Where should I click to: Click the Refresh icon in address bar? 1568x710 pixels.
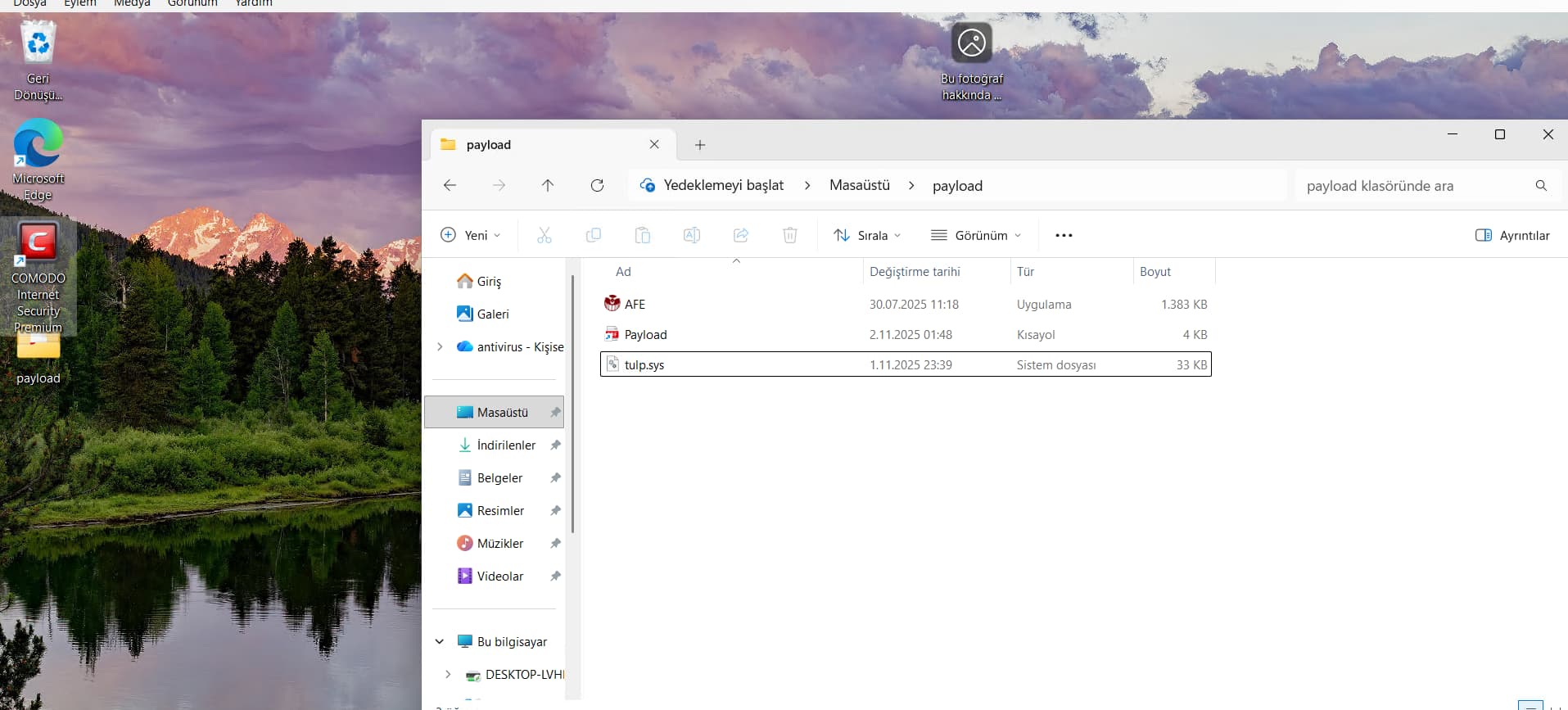tap(597, 185)
